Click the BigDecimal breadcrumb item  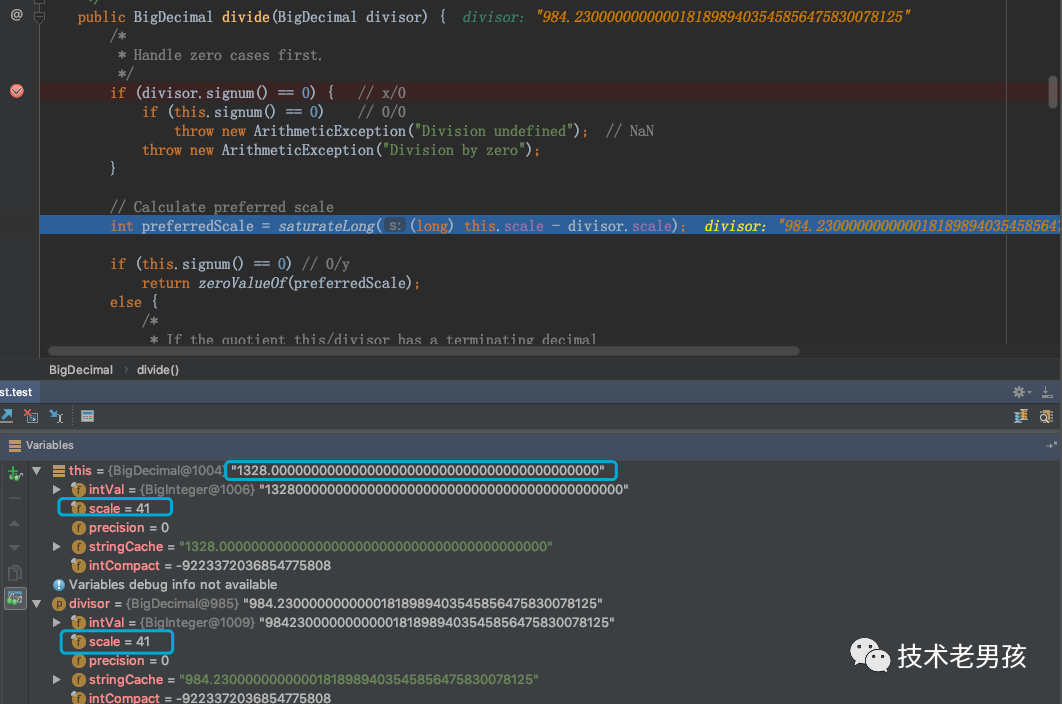click(81, 370)
